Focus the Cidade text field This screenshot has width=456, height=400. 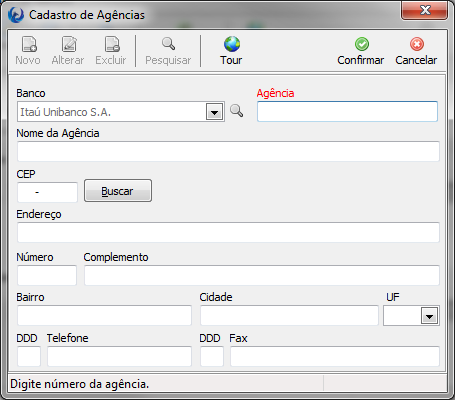point(289,315)
